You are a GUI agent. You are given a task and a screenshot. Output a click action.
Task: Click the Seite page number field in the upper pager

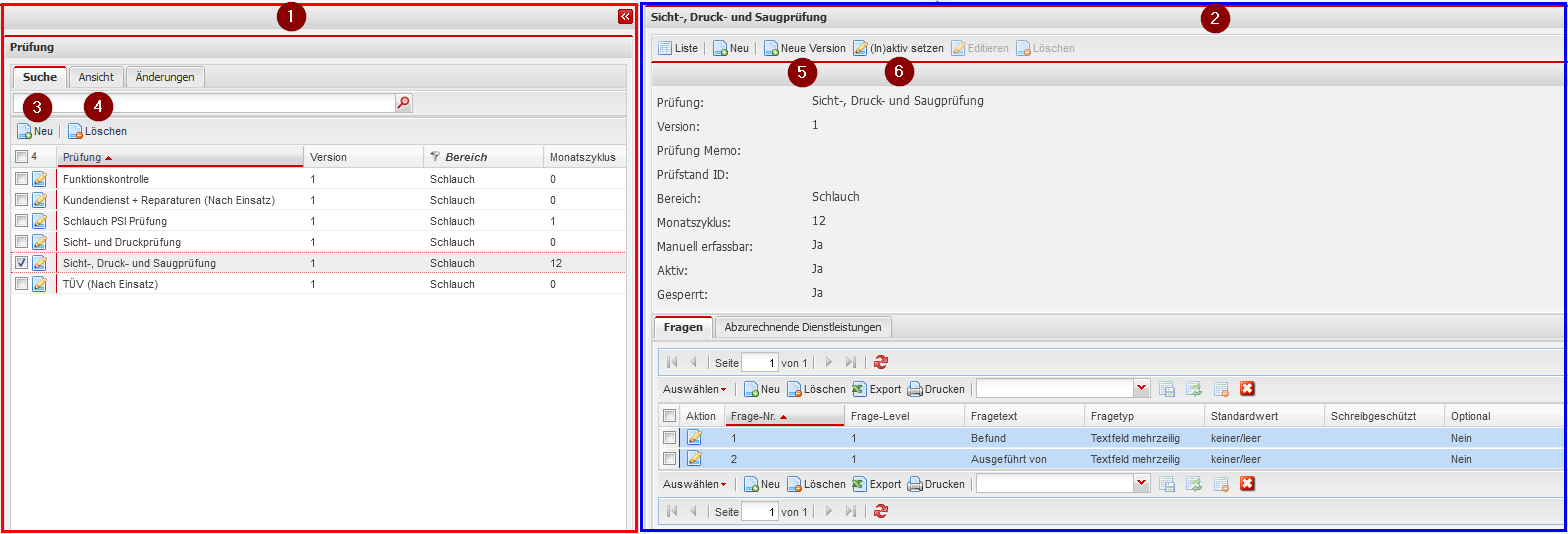coord(759,363)
